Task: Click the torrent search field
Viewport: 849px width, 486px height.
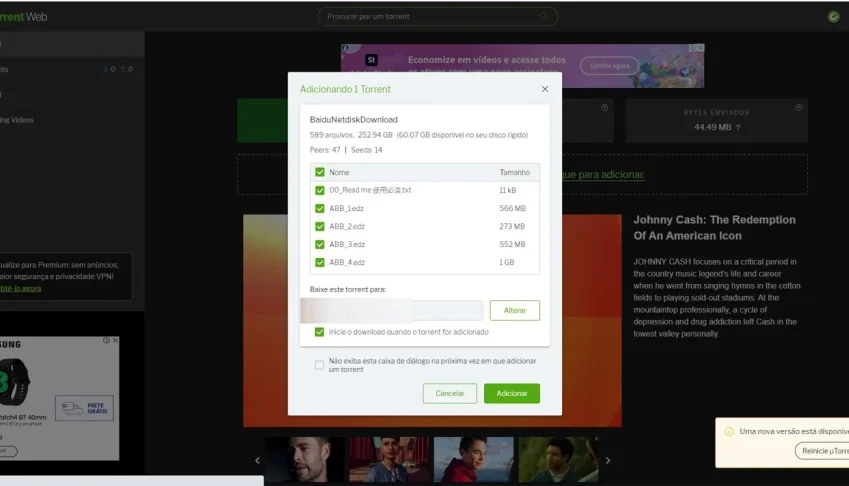Action: [437, 17]
